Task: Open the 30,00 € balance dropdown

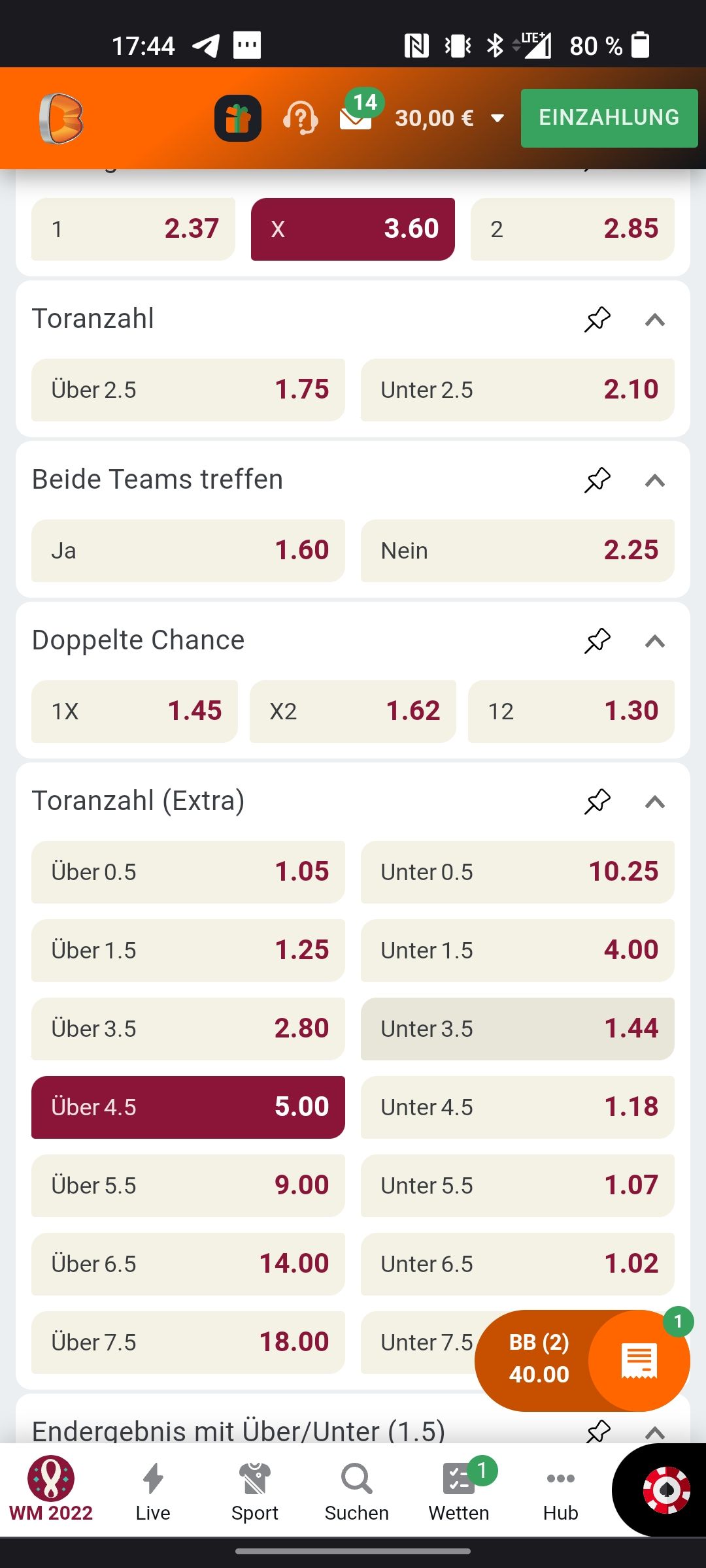Action: 450,118
